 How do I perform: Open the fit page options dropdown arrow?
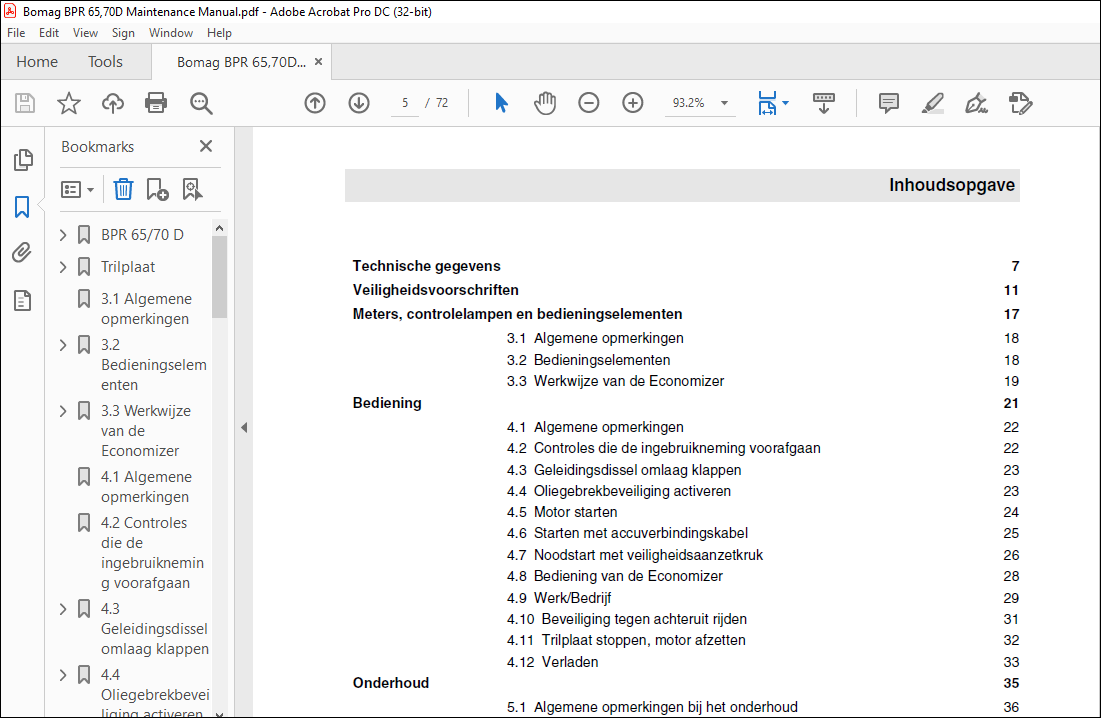[x=786, y=103]
